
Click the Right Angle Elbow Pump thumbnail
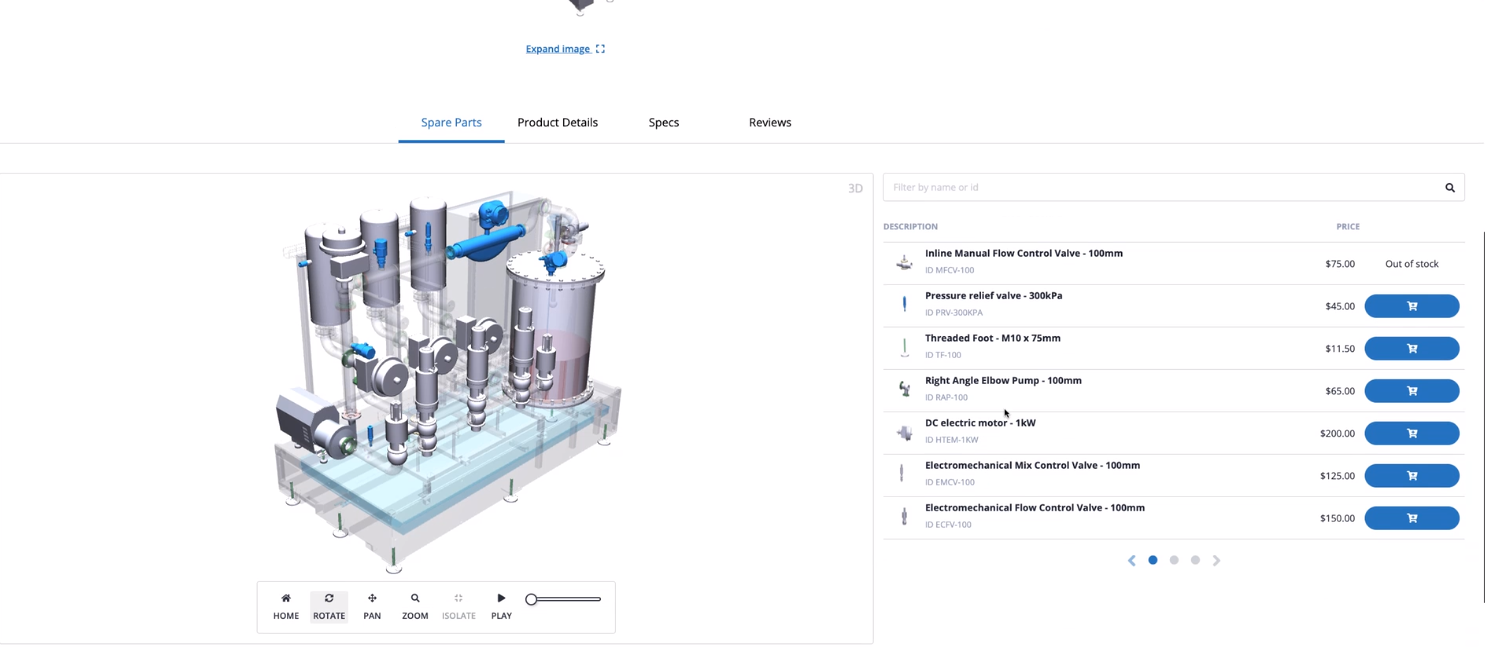coord(904,389)
